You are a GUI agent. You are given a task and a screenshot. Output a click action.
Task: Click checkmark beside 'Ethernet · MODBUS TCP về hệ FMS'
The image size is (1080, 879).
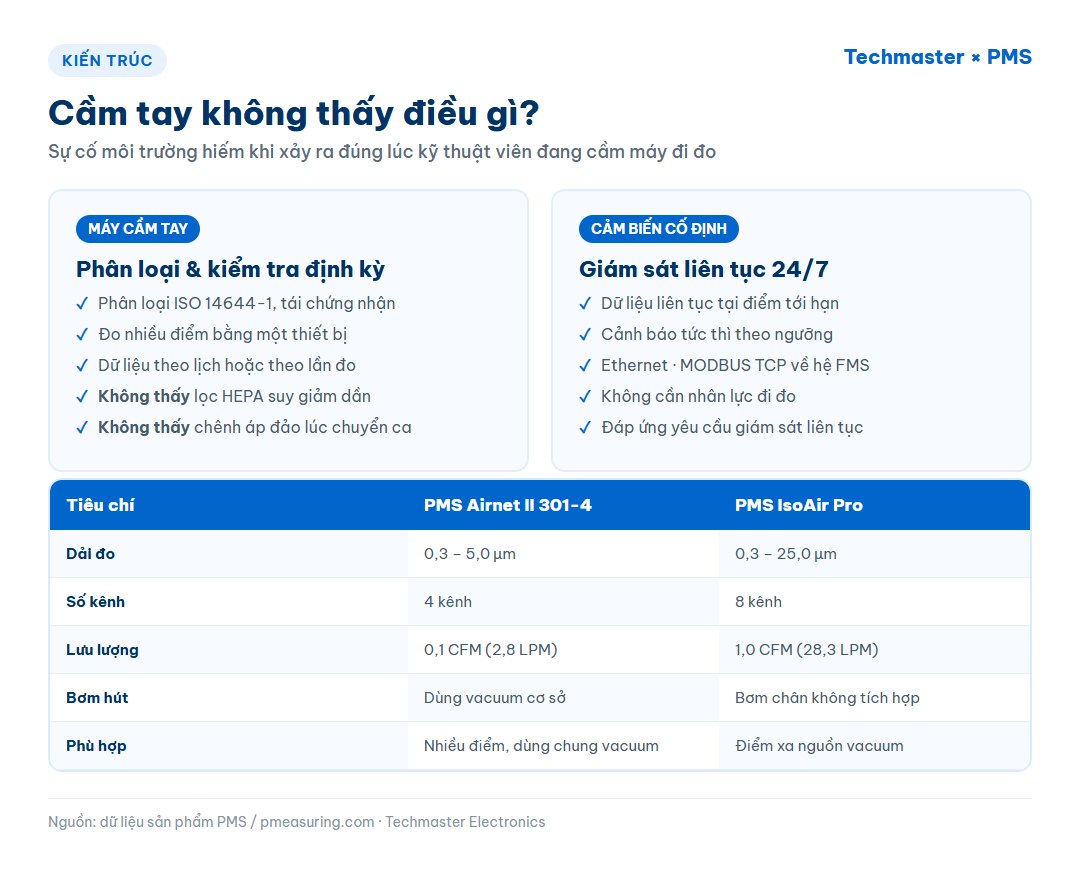click(x=585, y=366)
